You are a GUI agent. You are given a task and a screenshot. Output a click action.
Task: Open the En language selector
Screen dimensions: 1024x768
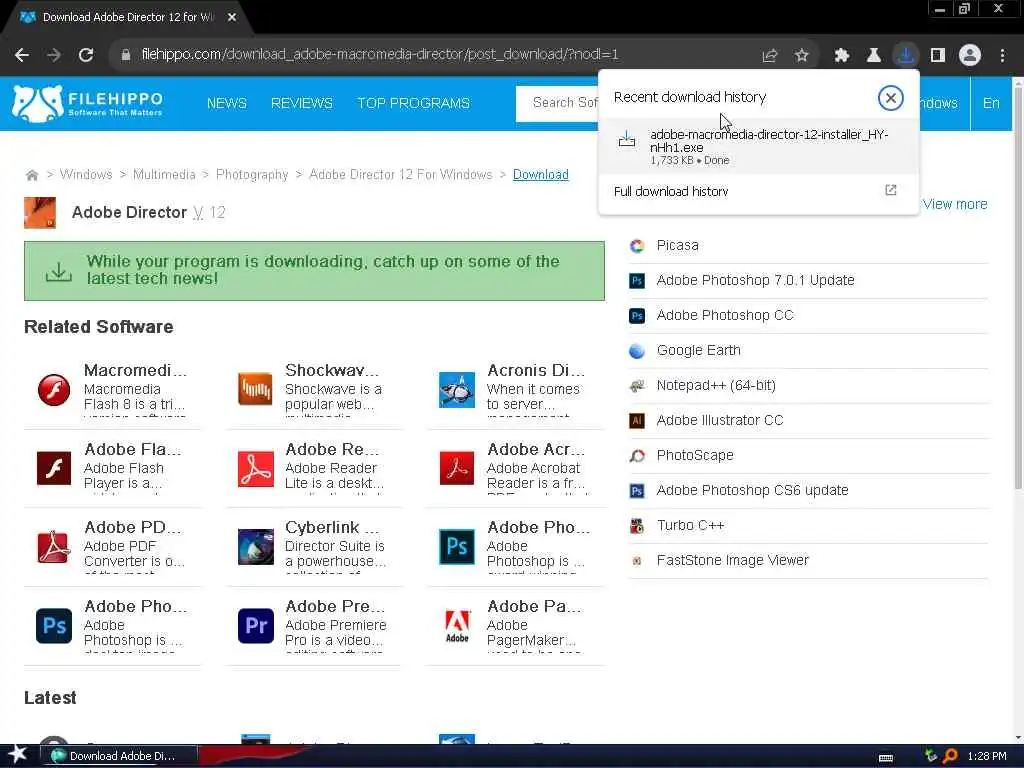[x=991, y=103]
